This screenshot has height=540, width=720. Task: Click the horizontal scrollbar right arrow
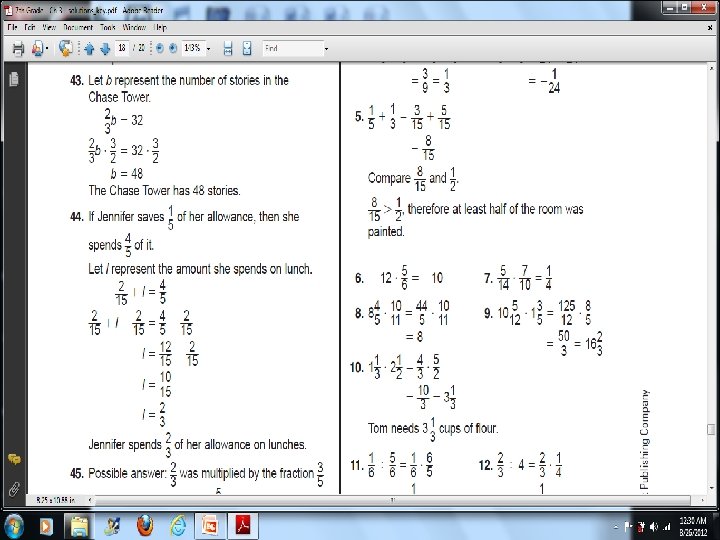pyautogui.click(x=703, y=500)
